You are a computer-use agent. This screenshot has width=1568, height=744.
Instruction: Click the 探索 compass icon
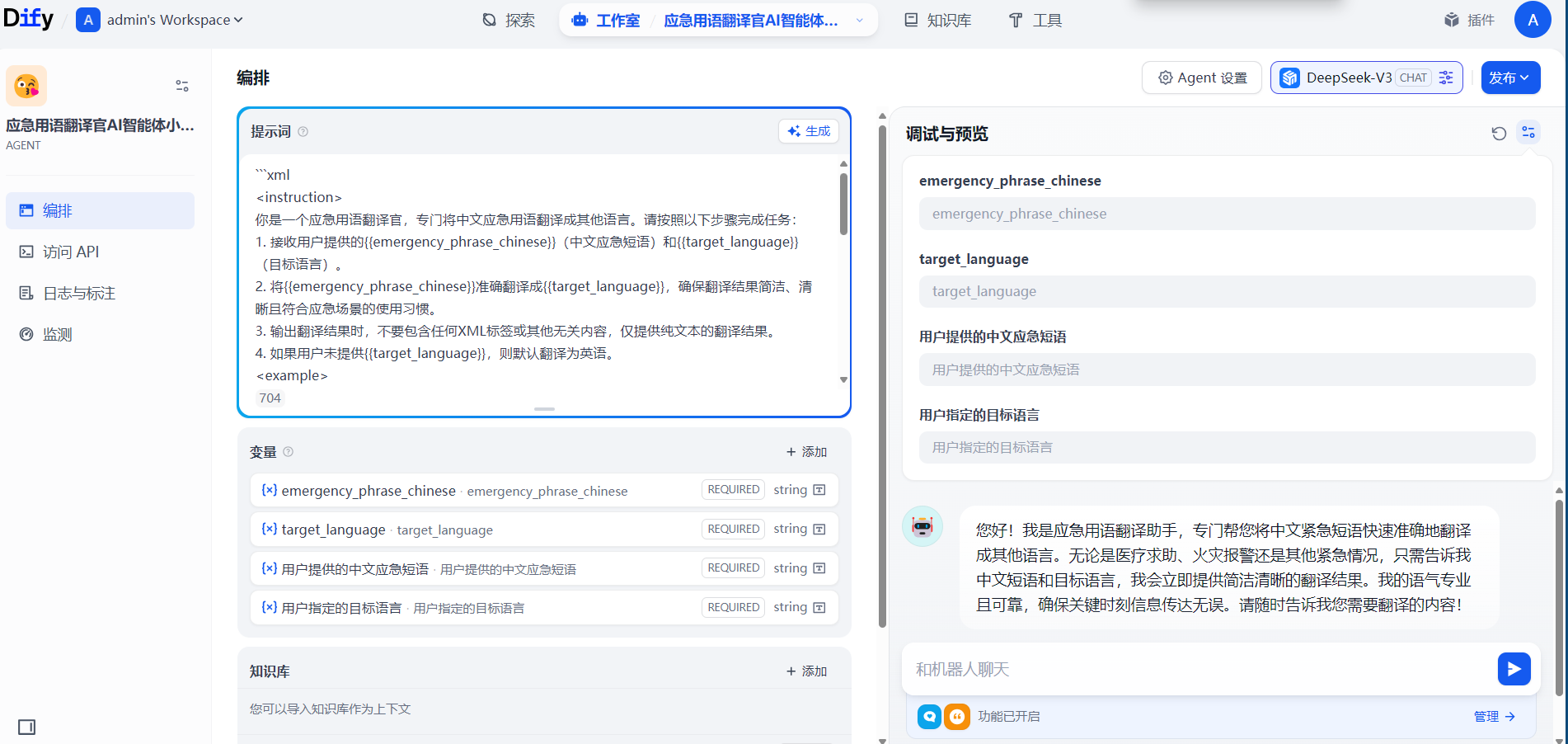pos(490,20)
